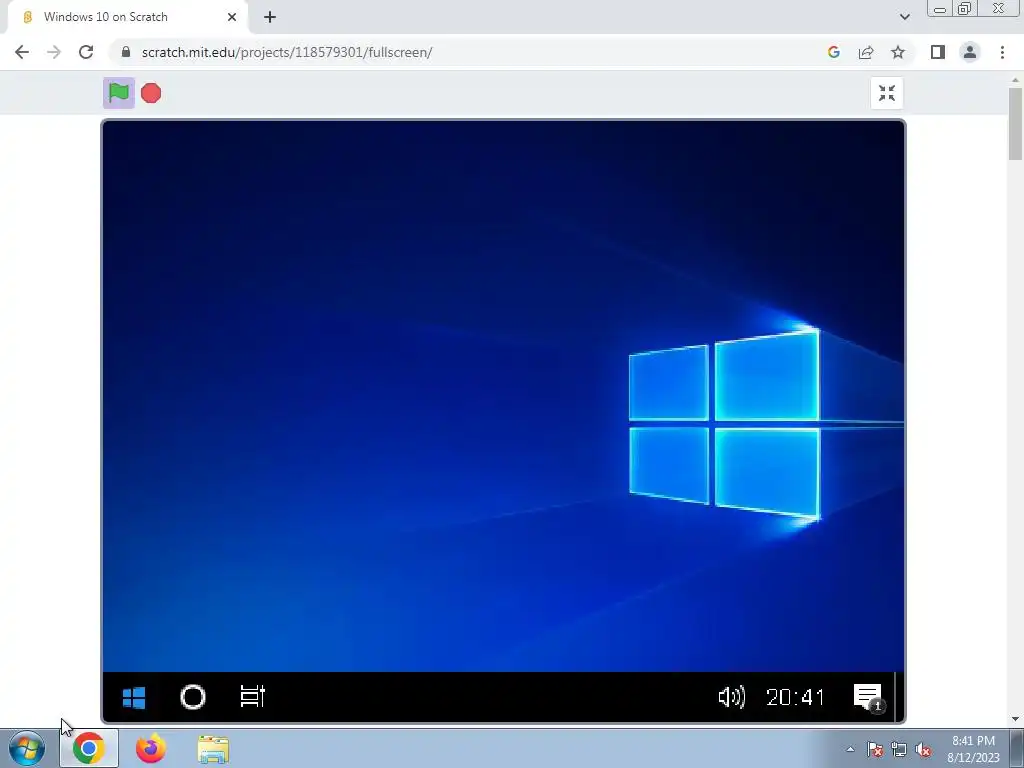1024x768 pixels.
Task: Exit fullscreen mode of the Scratch player
Action: (x=887, y=93)
